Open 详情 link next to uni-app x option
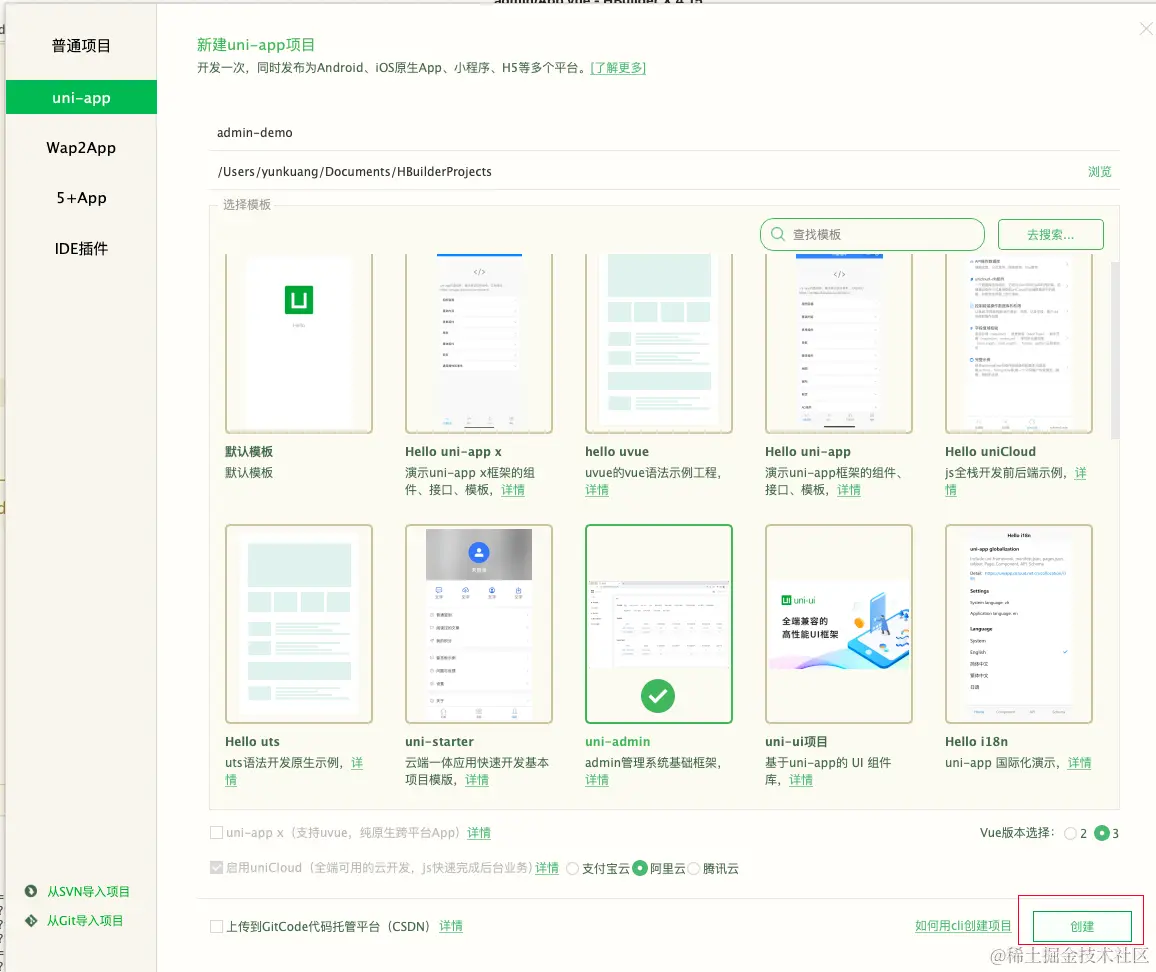The height and width of the screenshot is (972, 1156). pos(478,833)
